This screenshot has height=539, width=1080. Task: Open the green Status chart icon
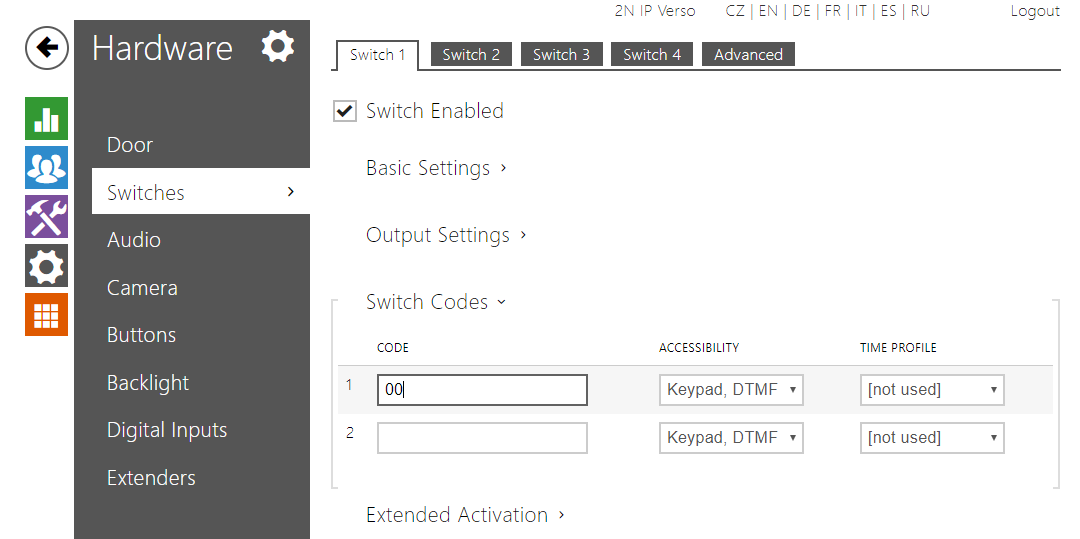click(x=46, y=118)
